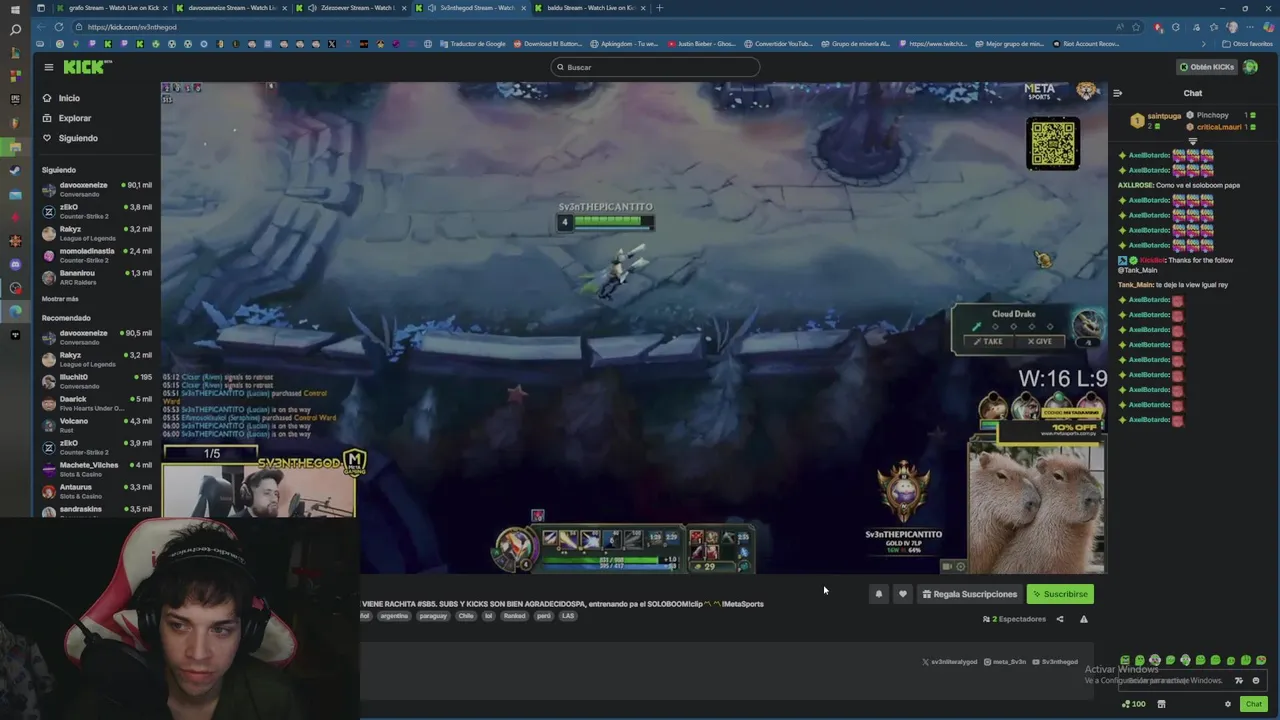Open a new browser tab
Viewport: 1280px width, 720px height.
[659, 8]
